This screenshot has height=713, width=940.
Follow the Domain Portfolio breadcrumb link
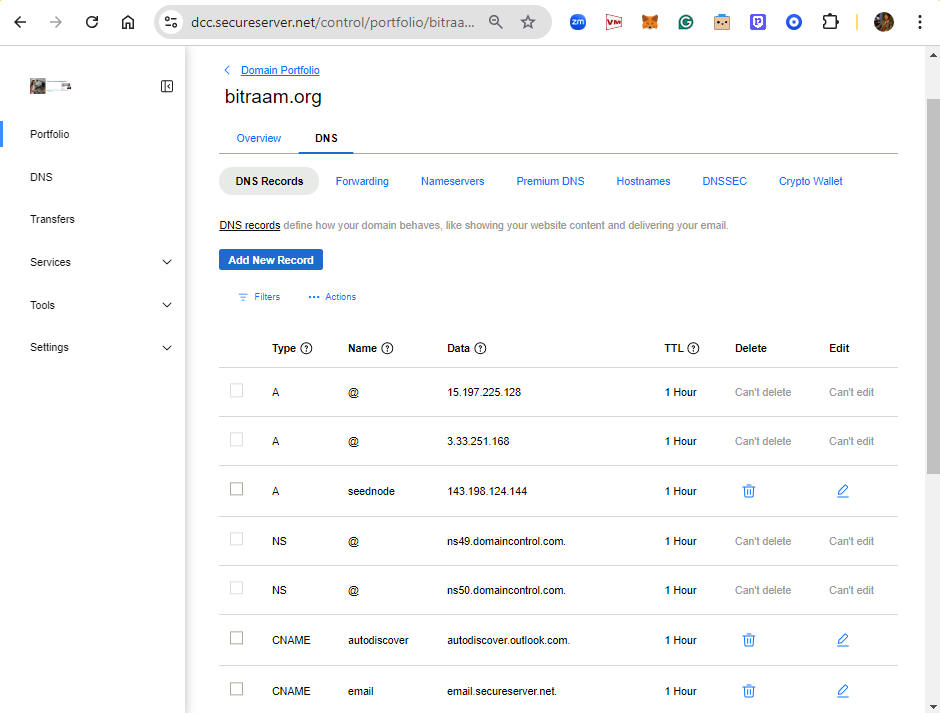point(280,70)
